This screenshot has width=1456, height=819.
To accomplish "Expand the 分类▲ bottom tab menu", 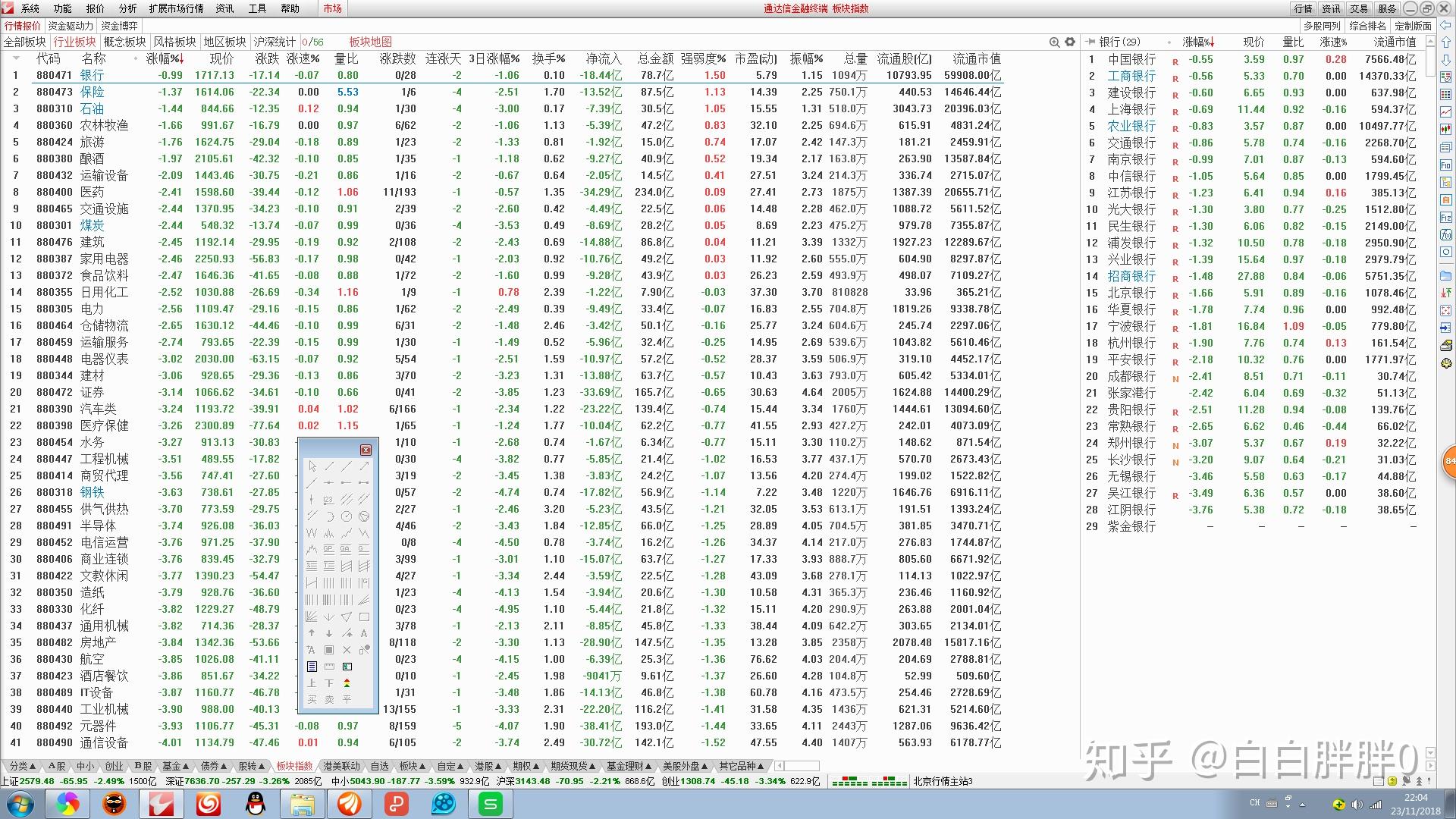I will (22, 766).
